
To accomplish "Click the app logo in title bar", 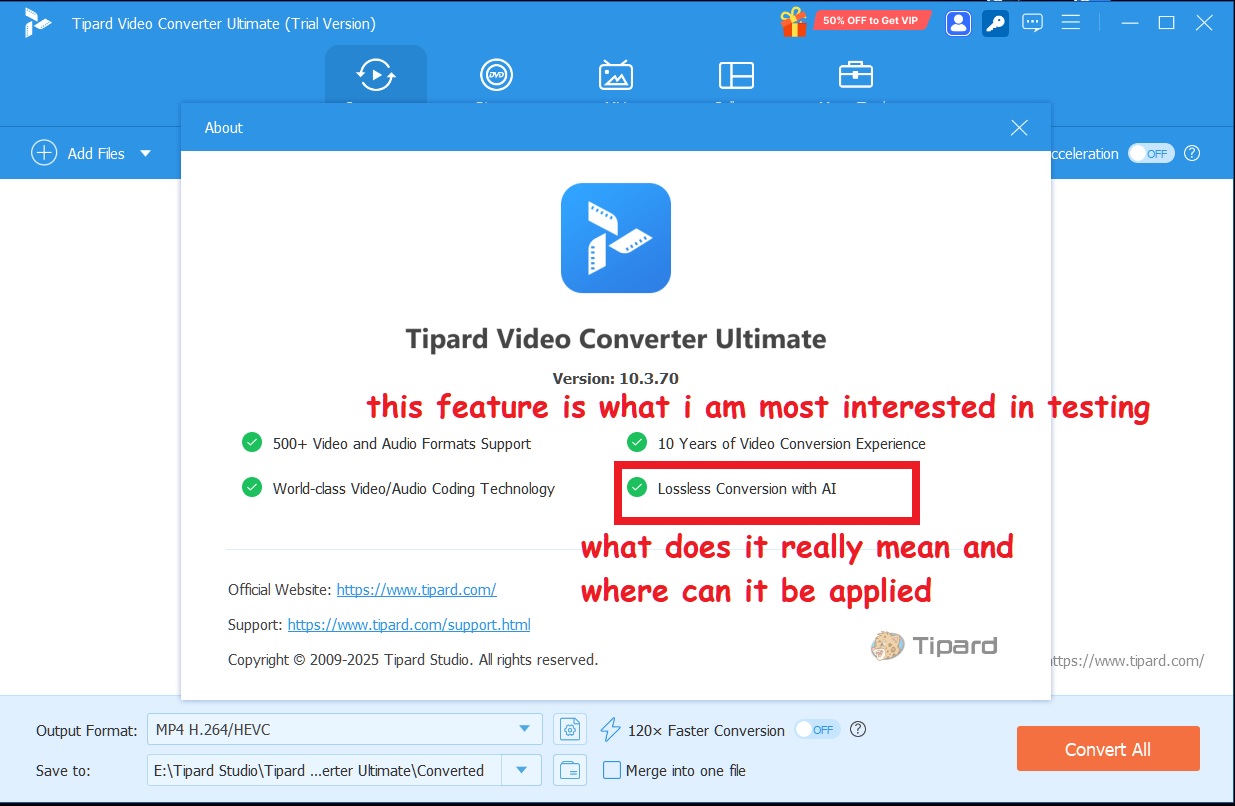I will 38,23.
